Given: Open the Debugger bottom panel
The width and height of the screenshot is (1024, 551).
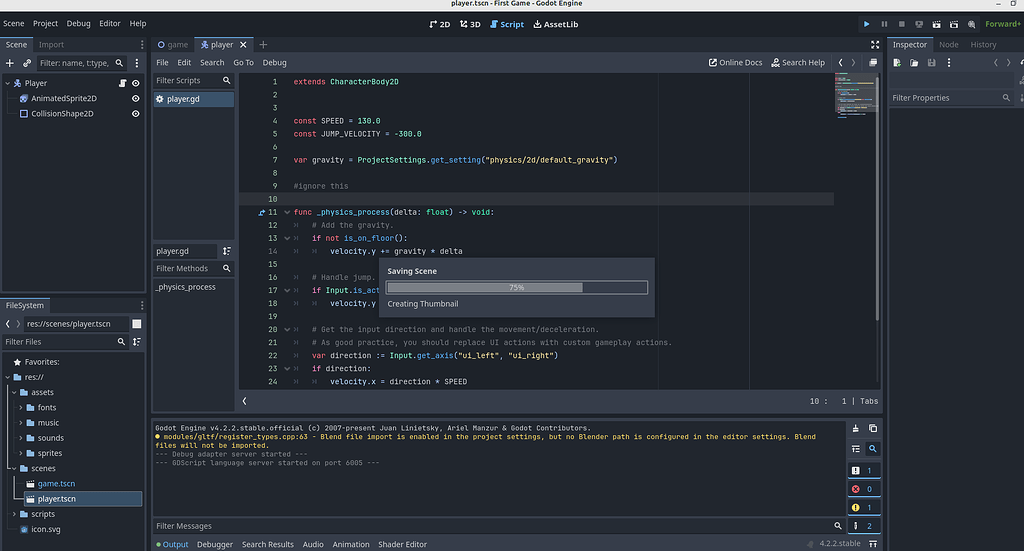Looking at the screenshot, I should (215, 544).
